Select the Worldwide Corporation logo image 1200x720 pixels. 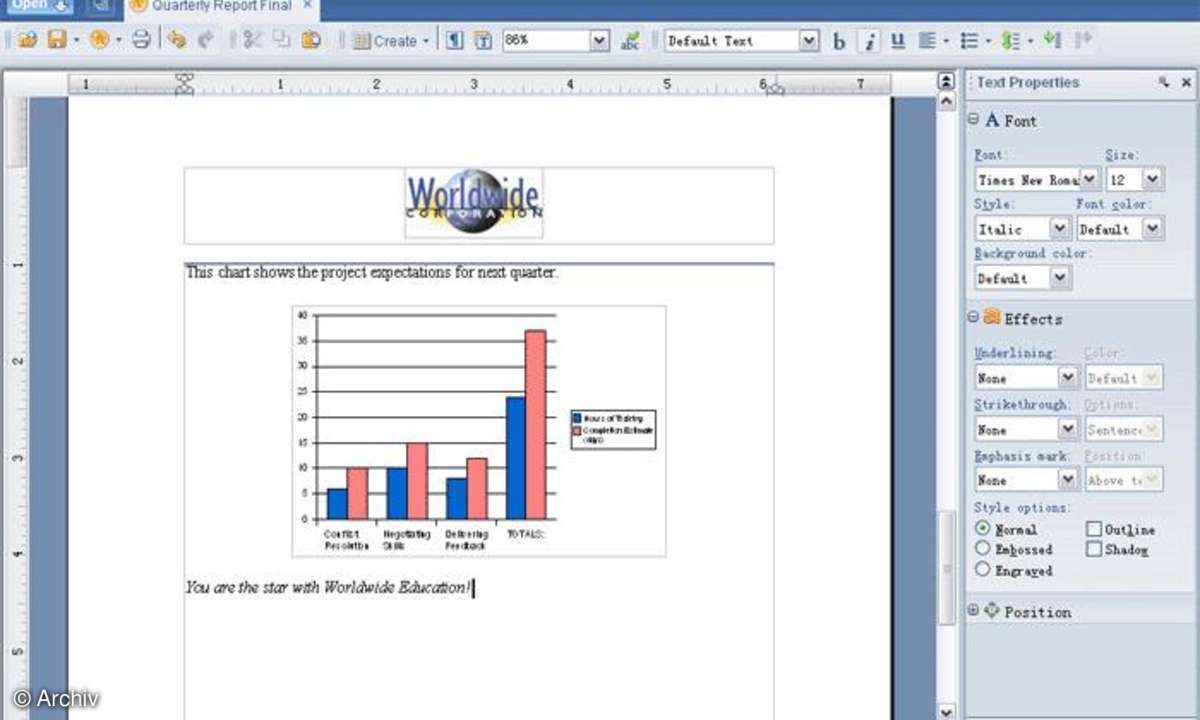pos(474,204)
